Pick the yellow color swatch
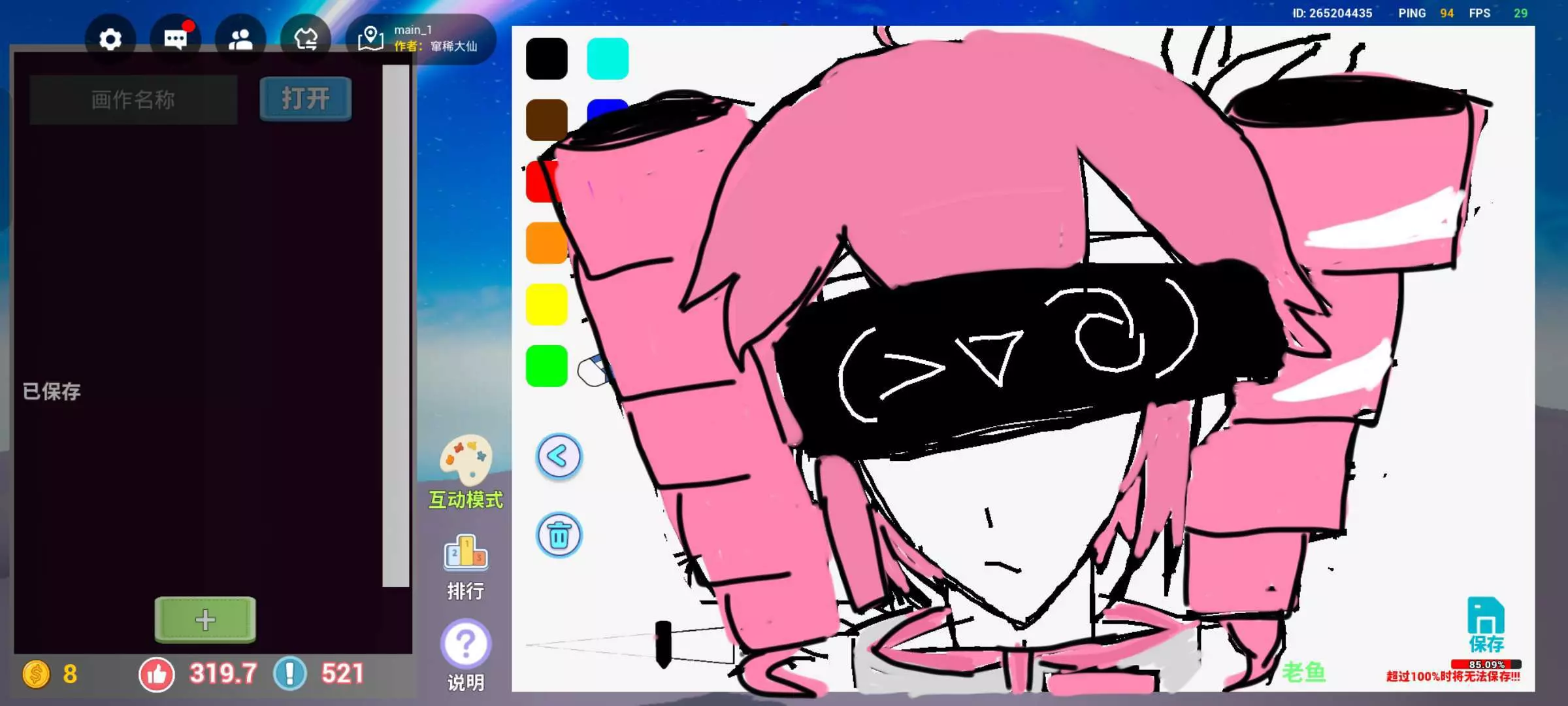The width and height of the screenshot is (1568, 706). [546, 305]
